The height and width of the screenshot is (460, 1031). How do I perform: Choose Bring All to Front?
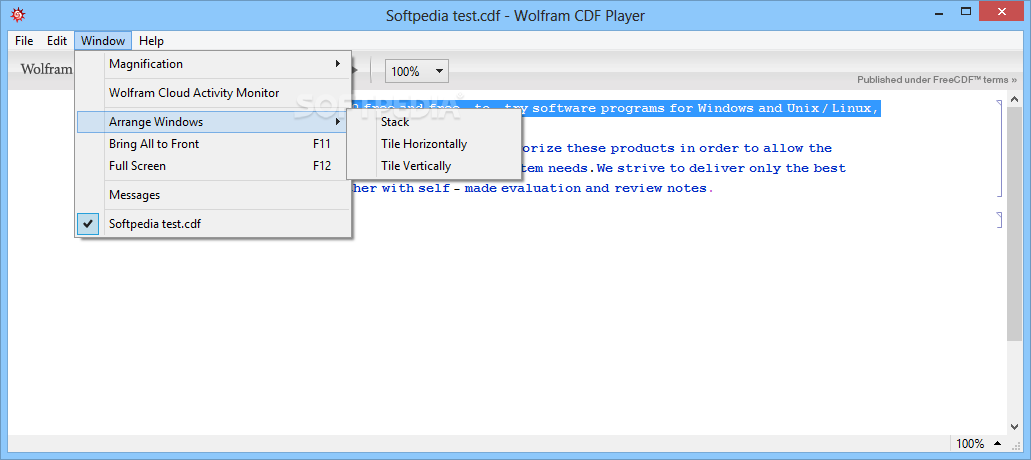[x=214, y=144]
